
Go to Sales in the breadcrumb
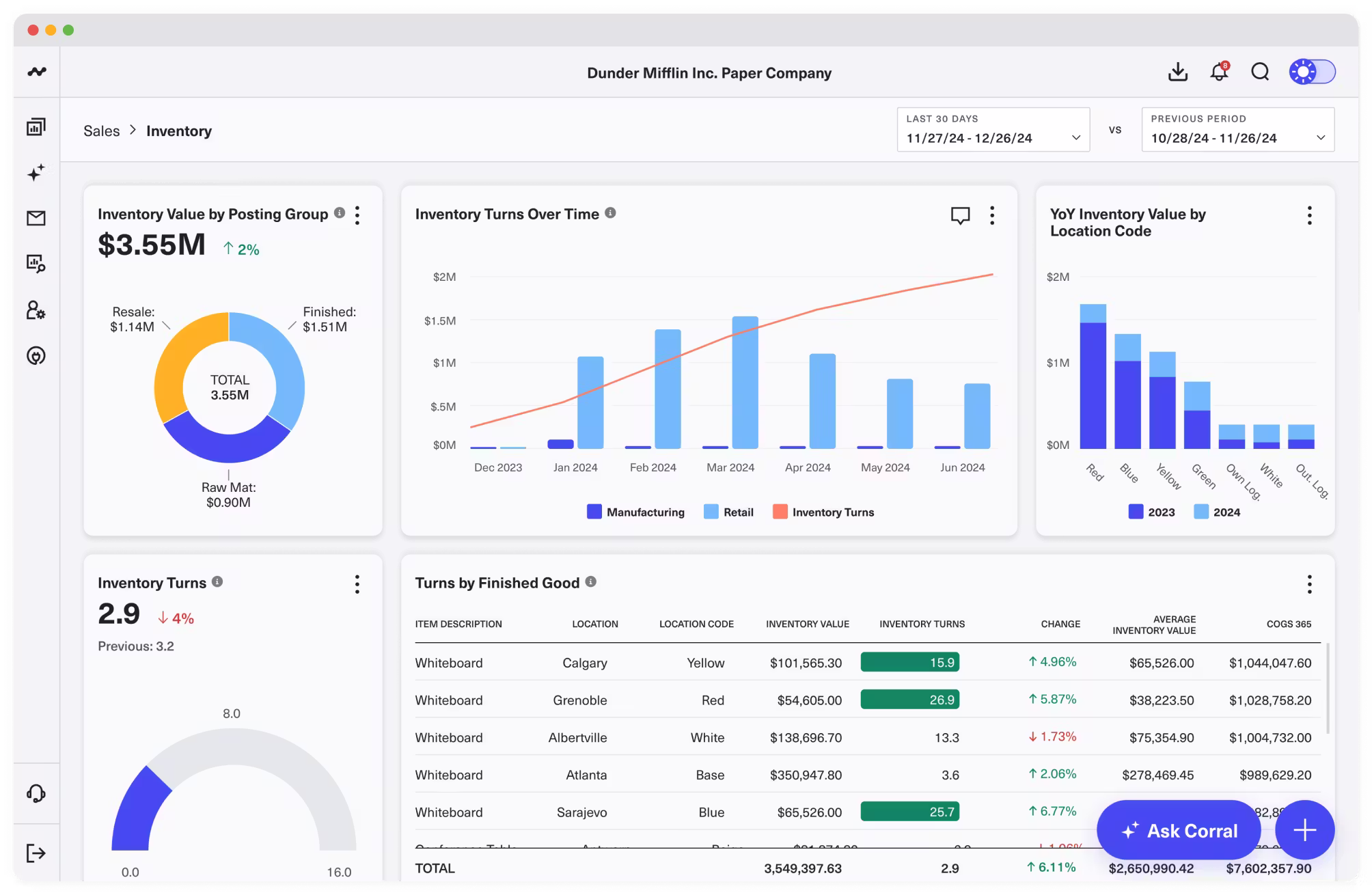[102, 131]
